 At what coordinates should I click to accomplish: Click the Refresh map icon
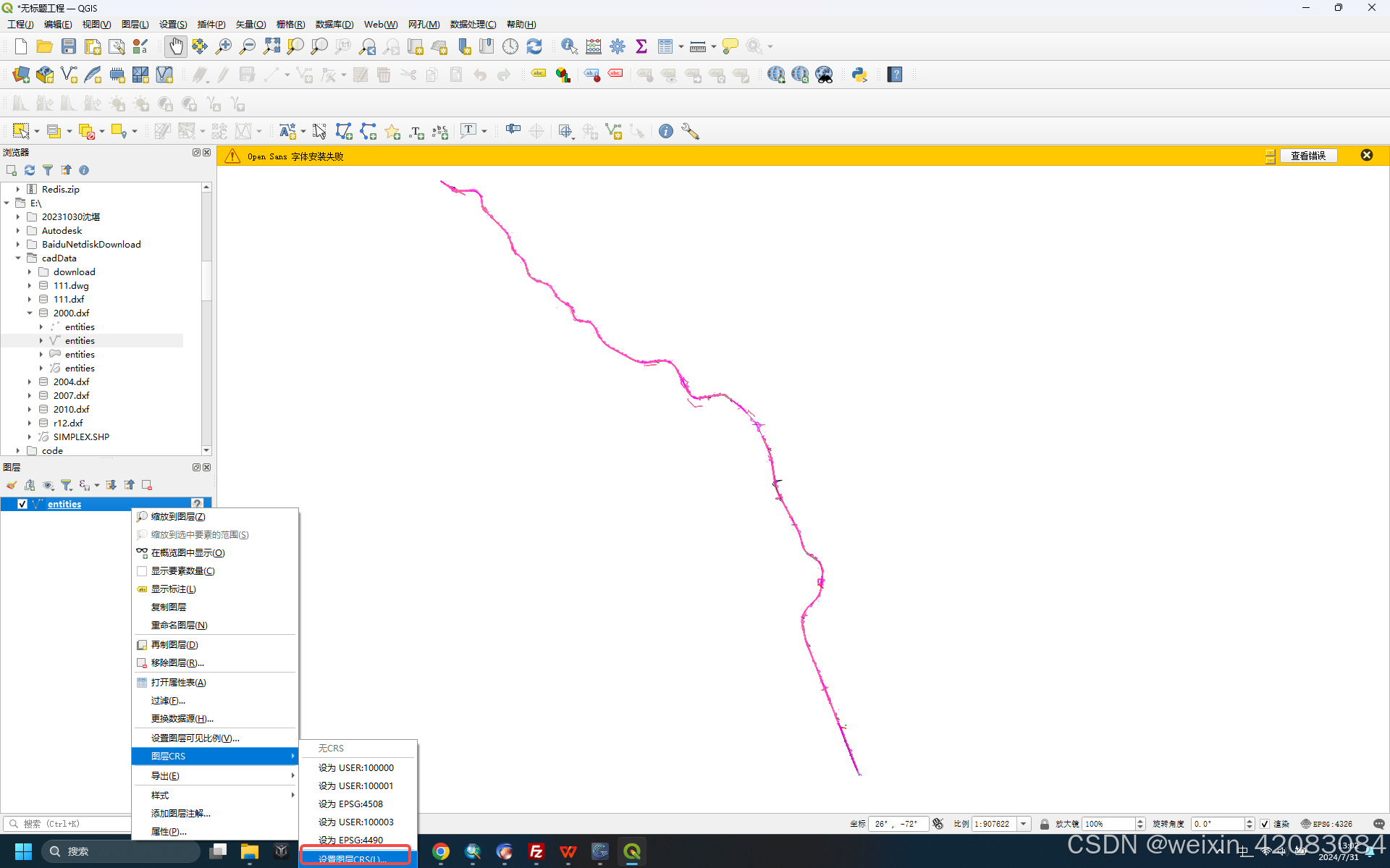click(534, 46)
